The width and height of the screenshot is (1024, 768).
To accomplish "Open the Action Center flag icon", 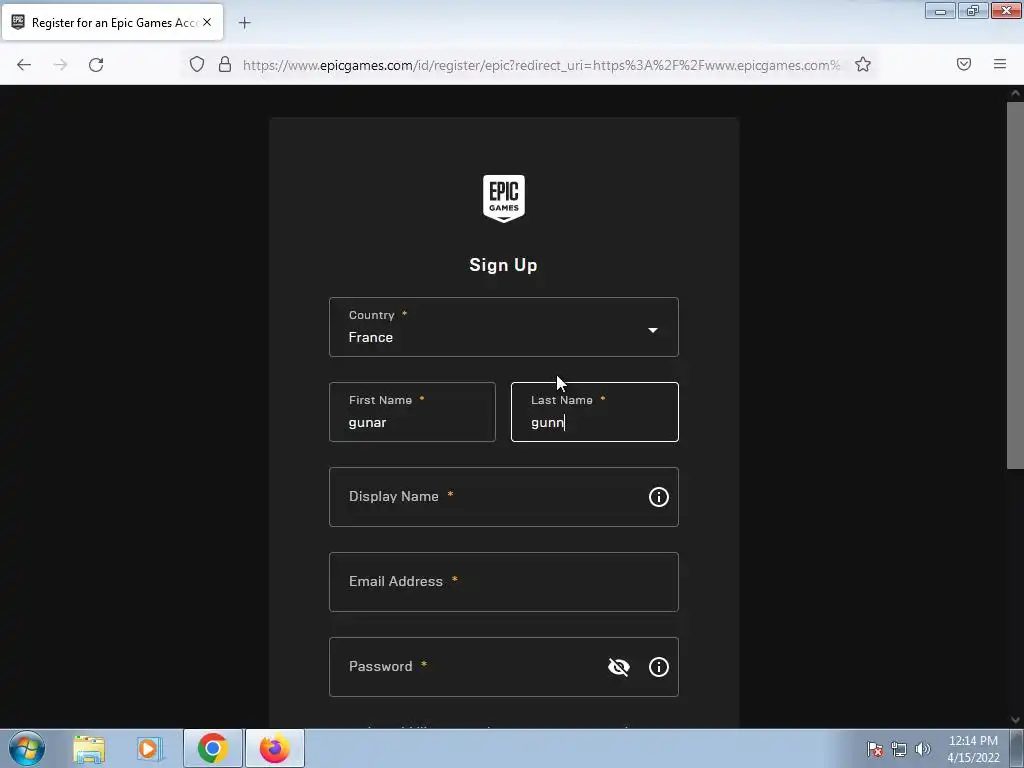I will click(874, 749).
